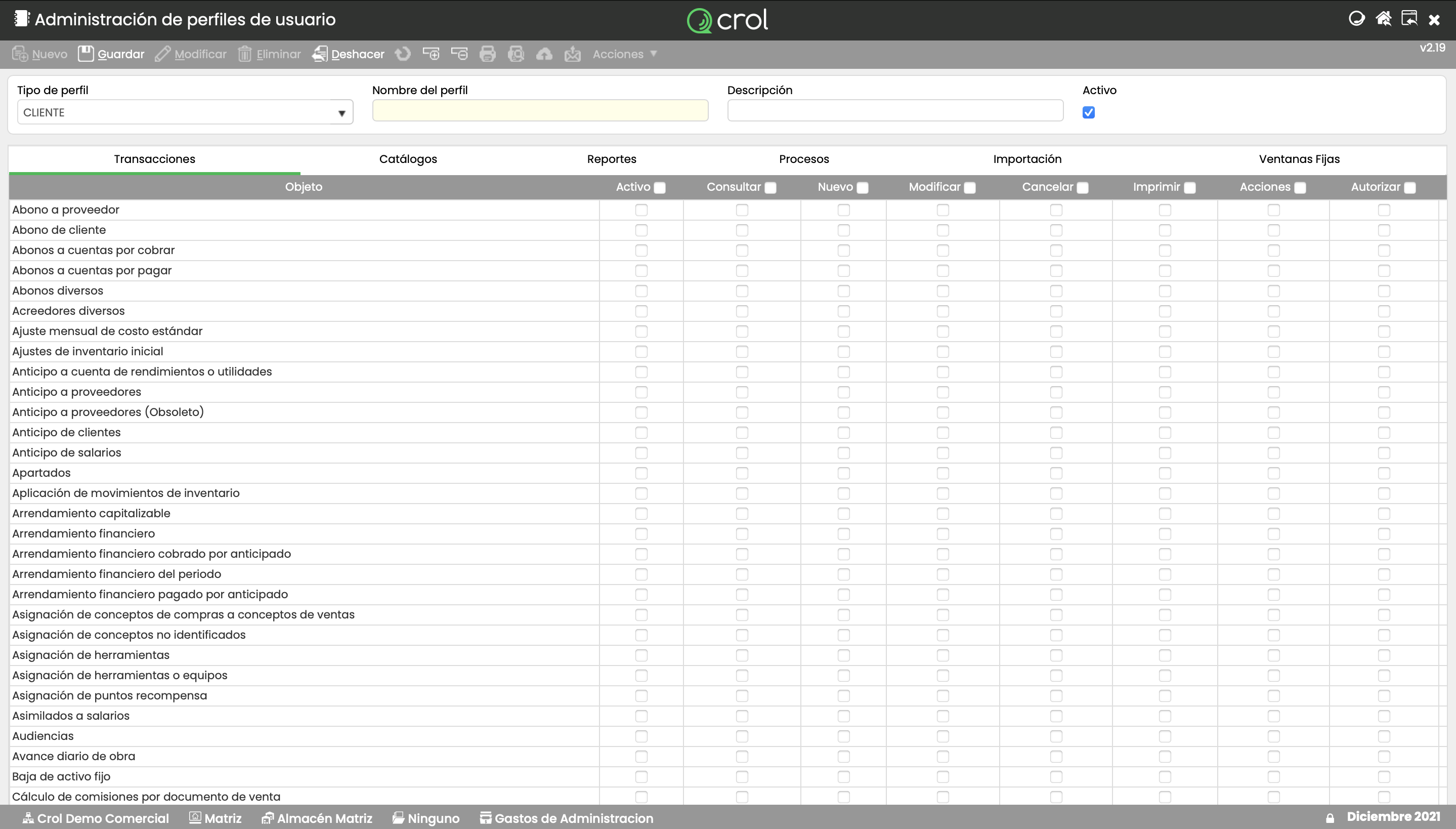This screenshot has height=829, width=1456.
Task: Switch to the Catálogos tab
Action: coord(408,159)
